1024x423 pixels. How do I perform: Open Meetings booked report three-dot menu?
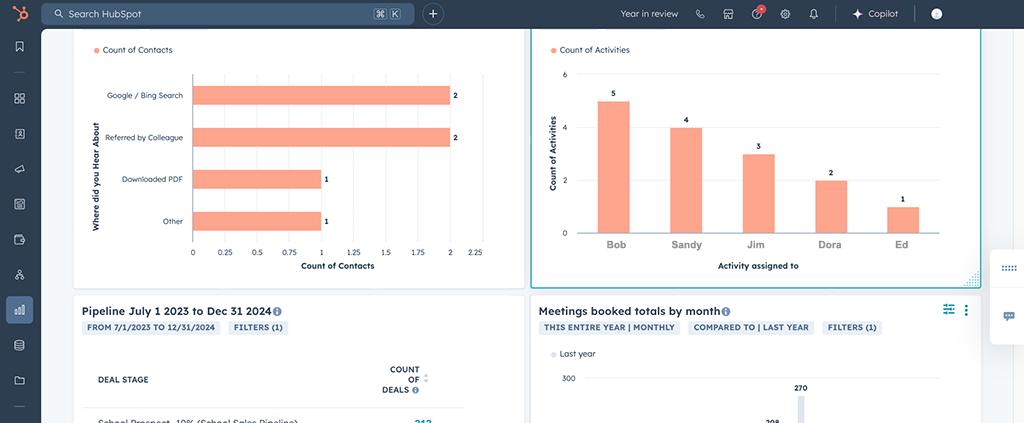click(x=966, y=311)
